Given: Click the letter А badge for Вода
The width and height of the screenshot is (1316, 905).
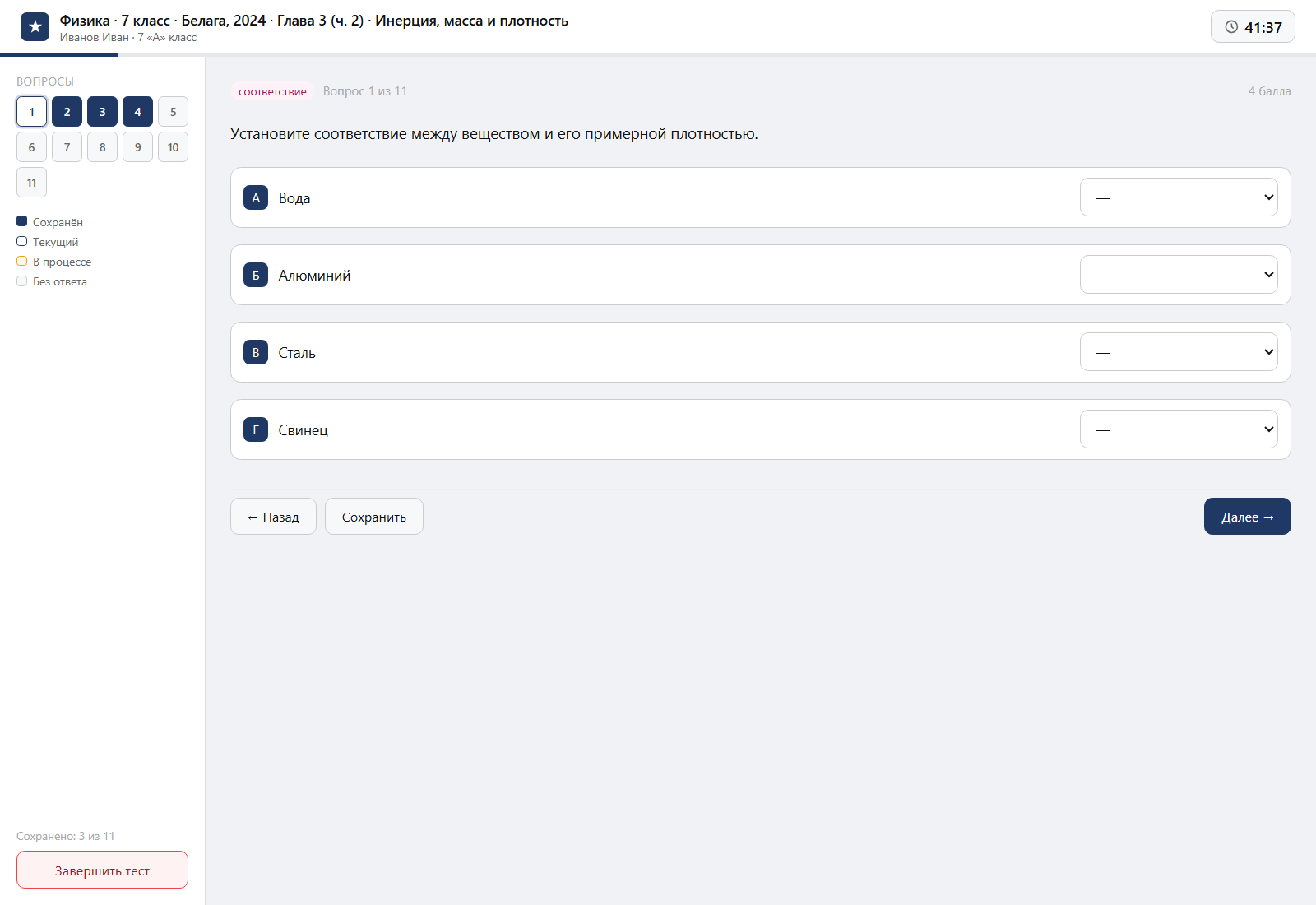Looking at the screenshot, I should coord(256,197).
